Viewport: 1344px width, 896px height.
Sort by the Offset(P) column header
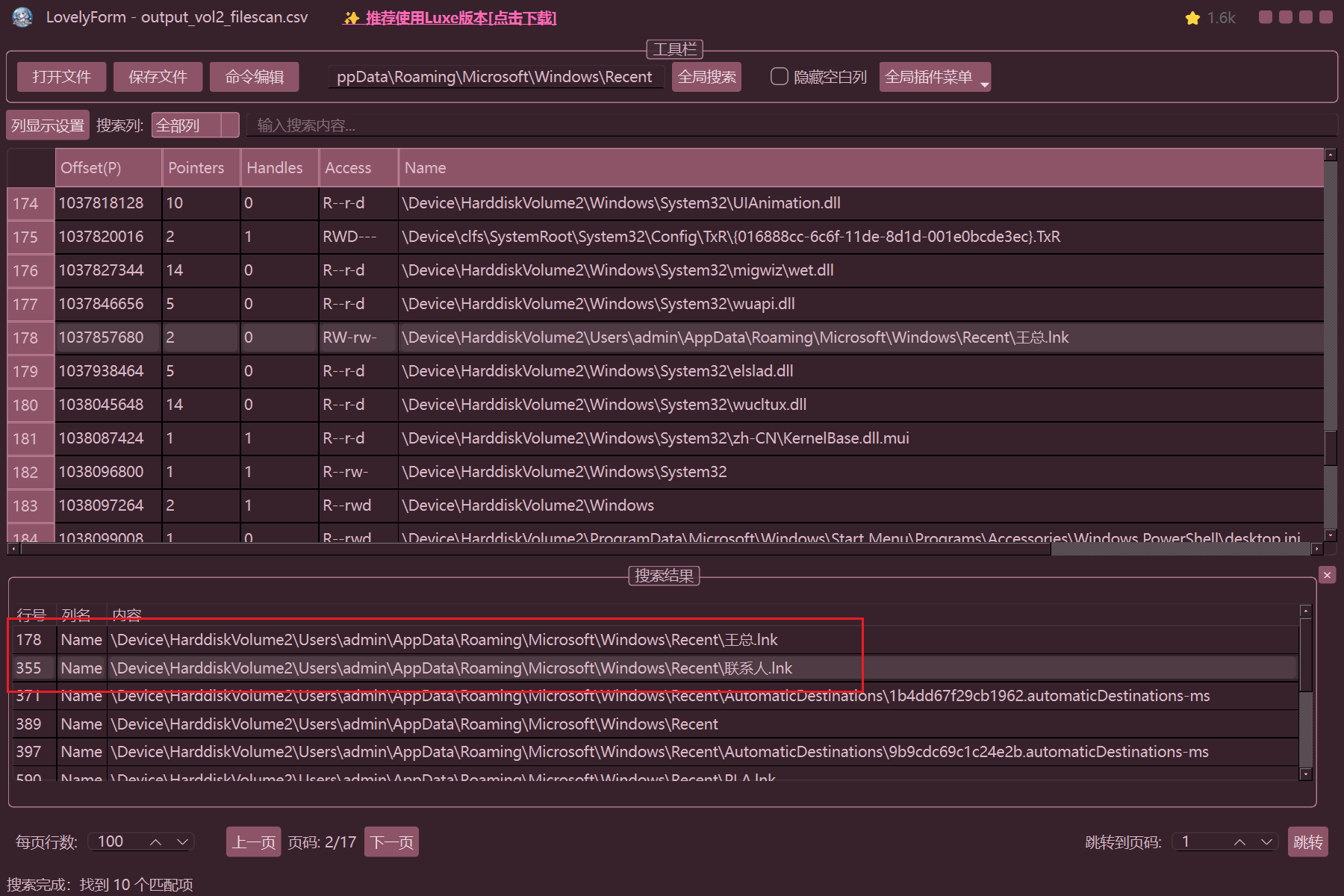point(91,168)
